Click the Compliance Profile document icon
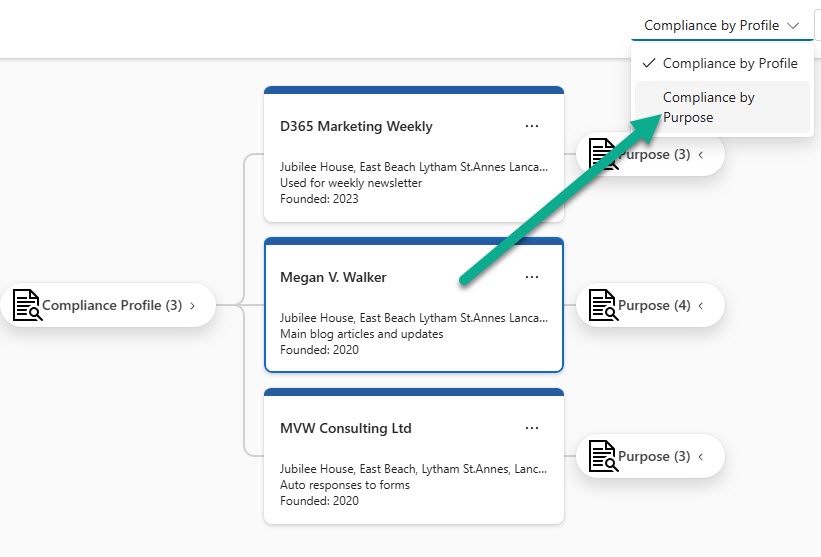Viewport: 821px width, 557px height. [x=26, y=305]
